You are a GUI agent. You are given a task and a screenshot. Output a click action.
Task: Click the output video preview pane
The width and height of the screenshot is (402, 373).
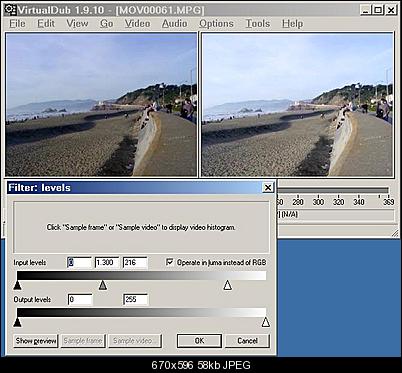coord(297,104)
